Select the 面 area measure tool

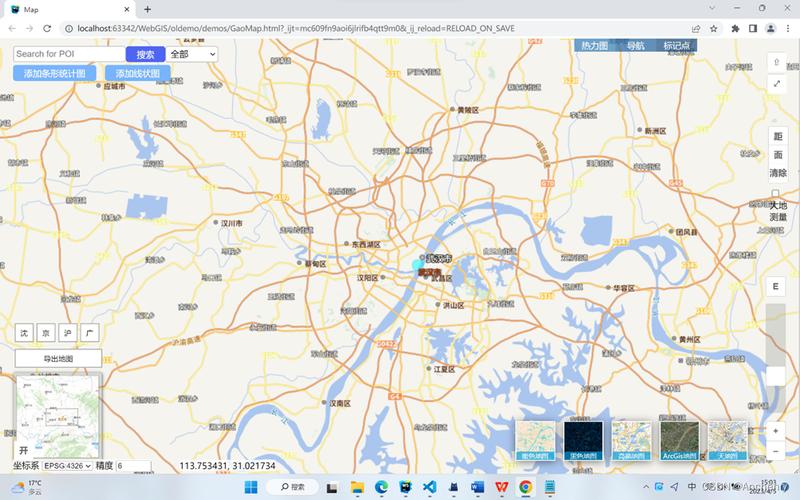click(777, 155)
